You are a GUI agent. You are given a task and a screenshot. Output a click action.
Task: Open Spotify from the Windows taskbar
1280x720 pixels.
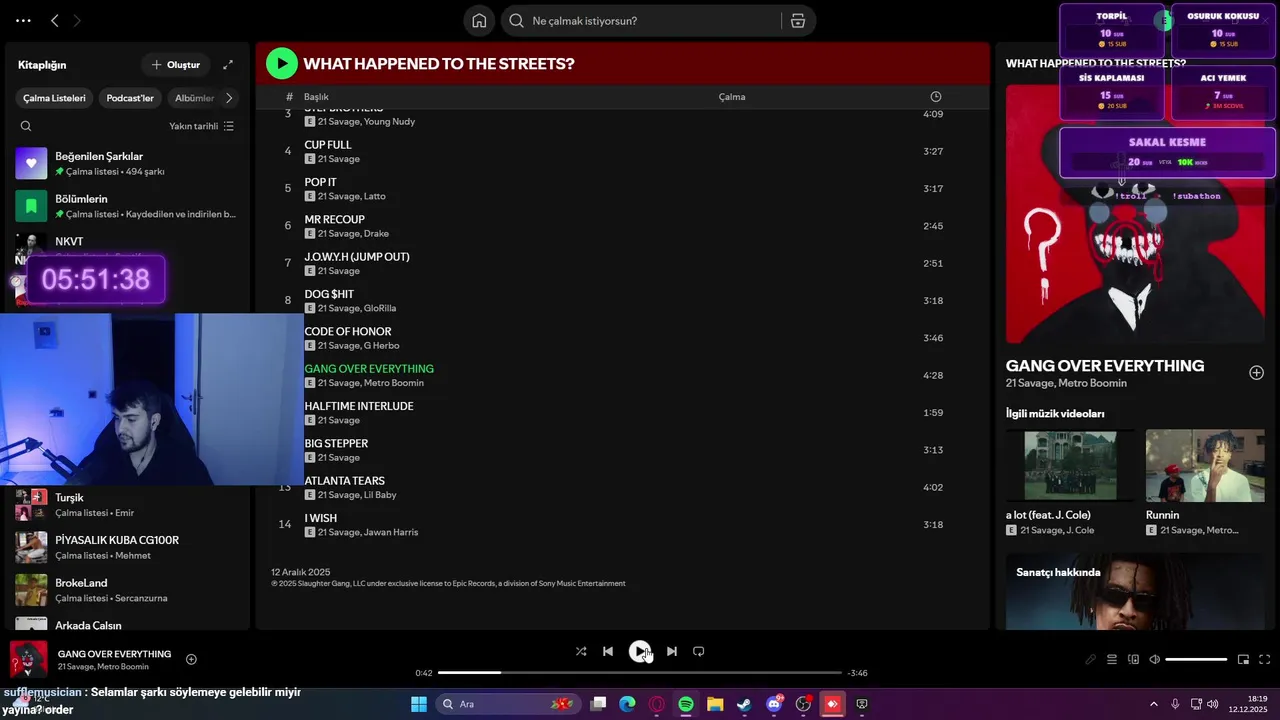686,704
